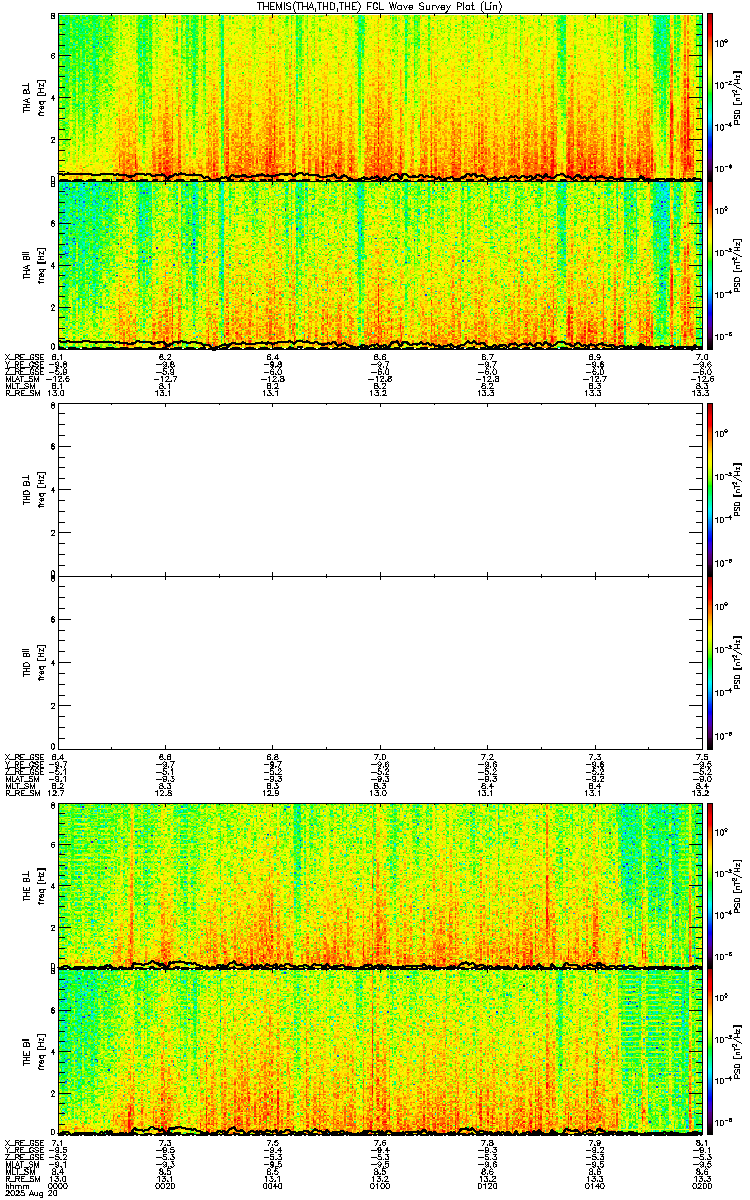Click the 'THD B⊥' axis label

(28, 491)
